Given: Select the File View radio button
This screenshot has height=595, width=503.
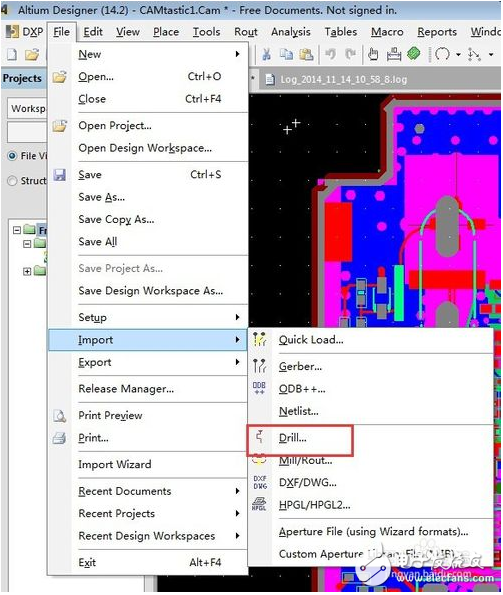Looking at the screenshot, I should [13, 156].
